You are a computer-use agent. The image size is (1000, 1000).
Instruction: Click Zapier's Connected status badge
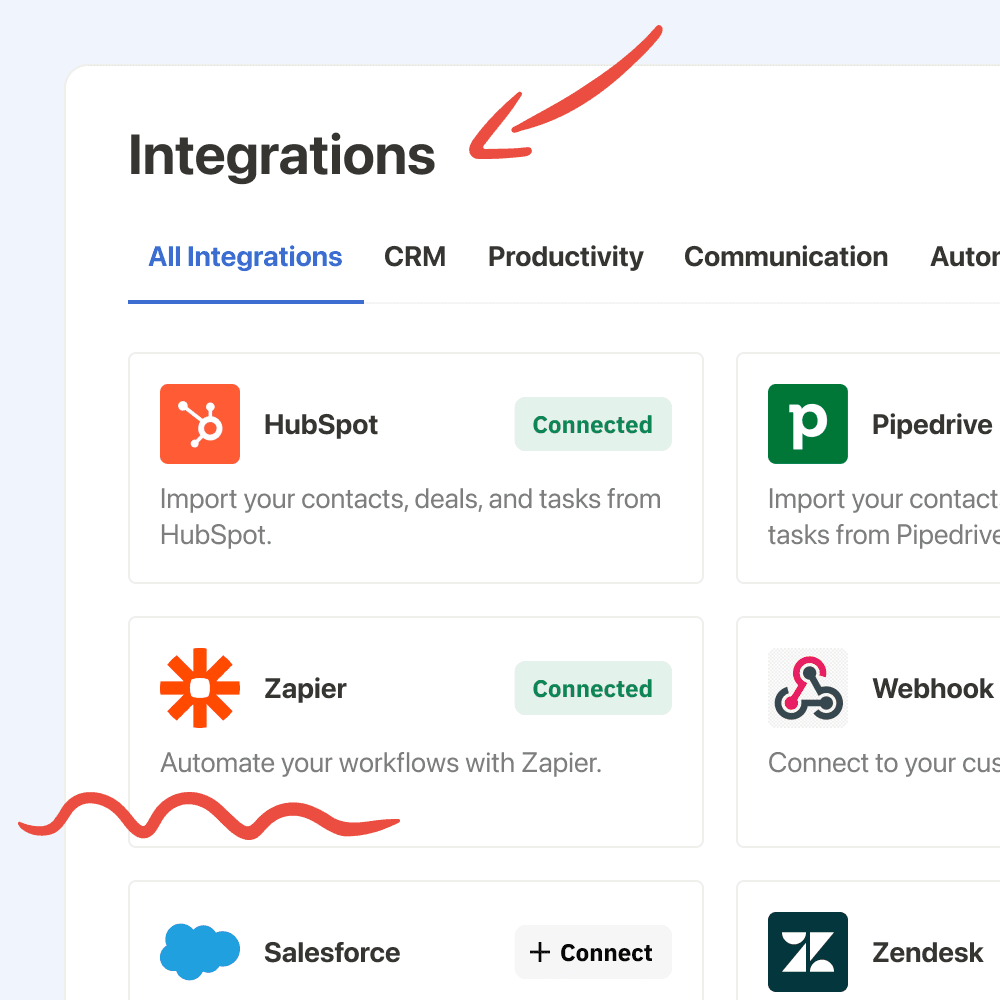(593, 688)
